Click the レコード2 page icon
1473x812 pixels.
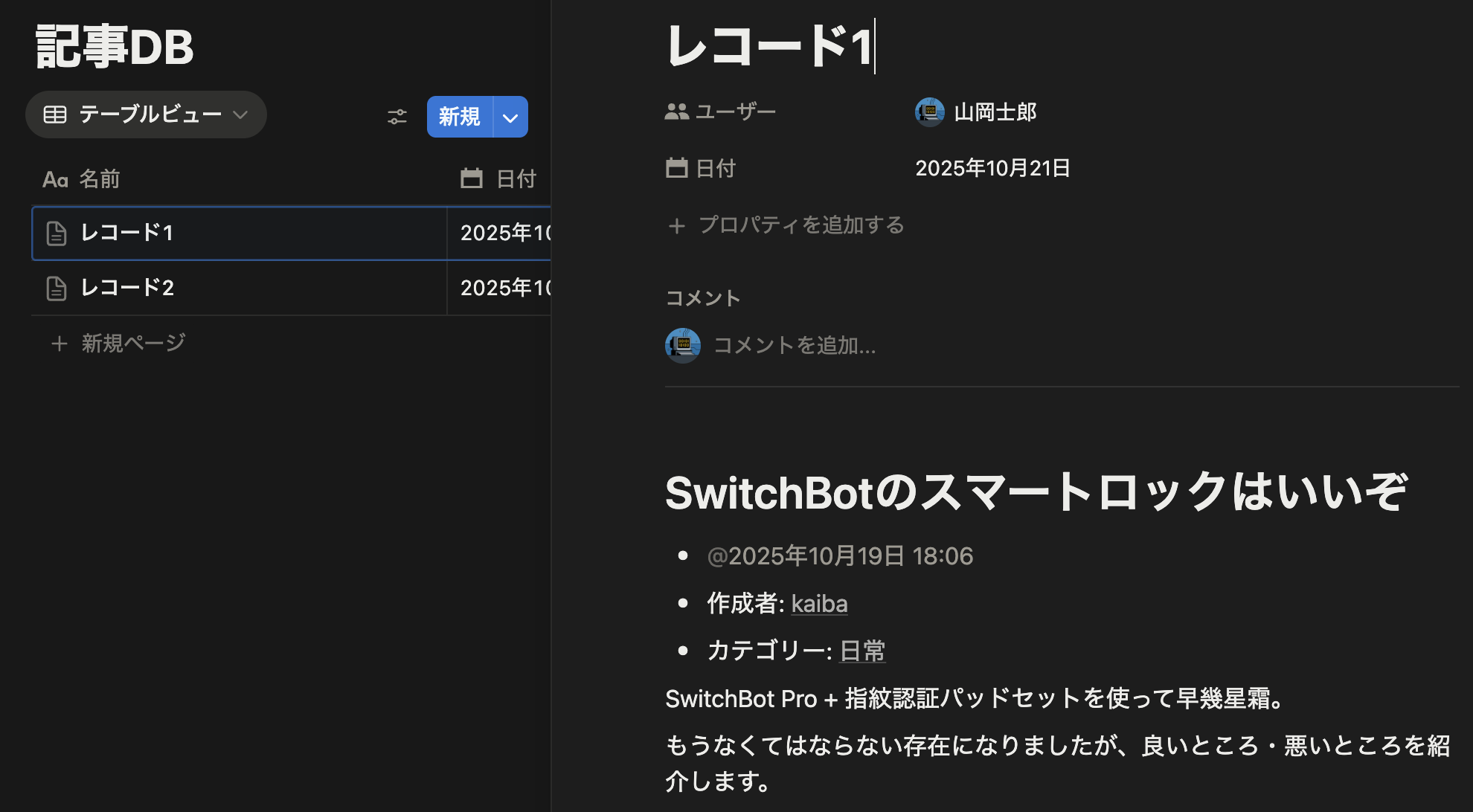click(57, 289)
